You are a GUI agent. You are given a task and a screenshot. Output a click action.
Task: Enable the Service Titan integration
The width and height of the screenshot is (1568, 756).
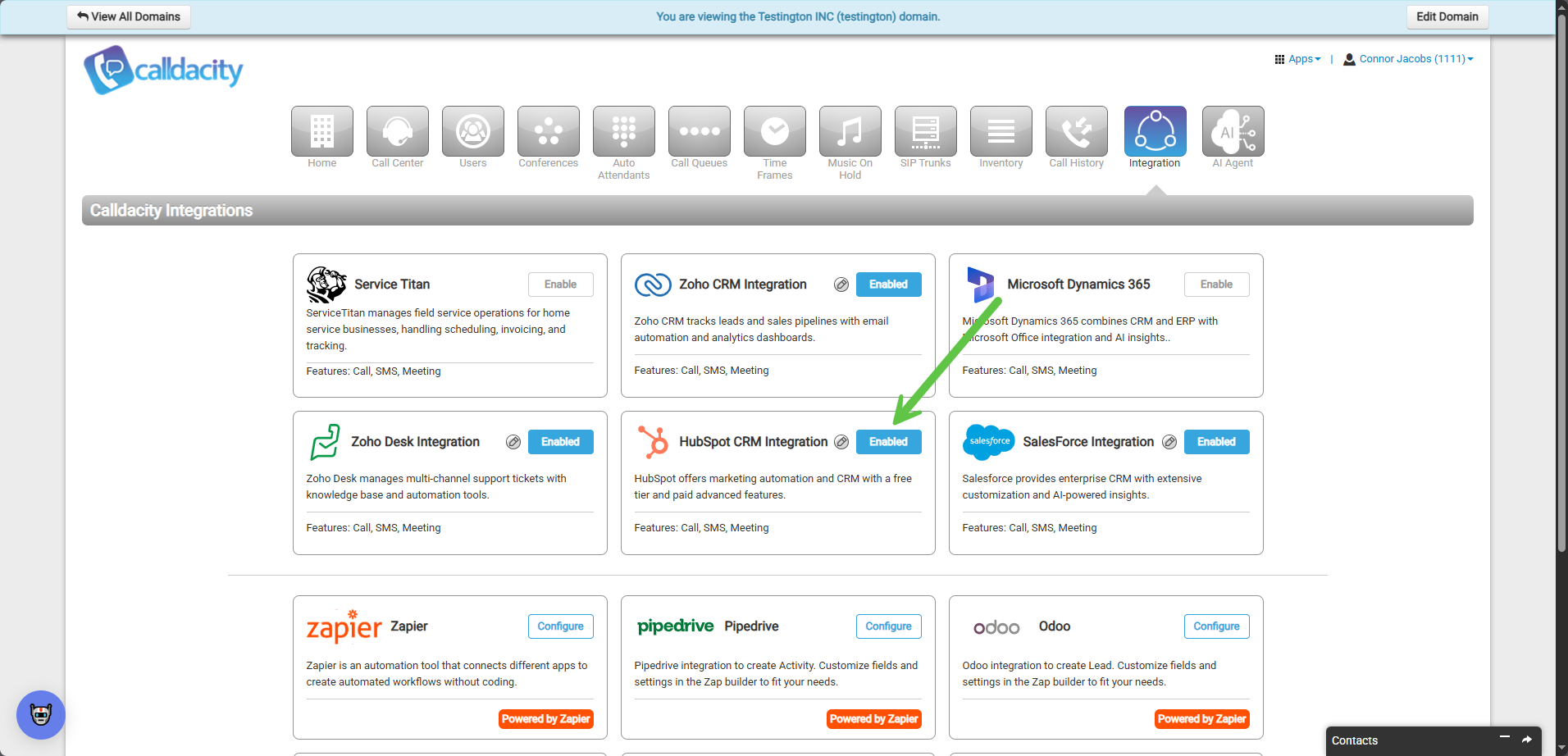(560, 285)
